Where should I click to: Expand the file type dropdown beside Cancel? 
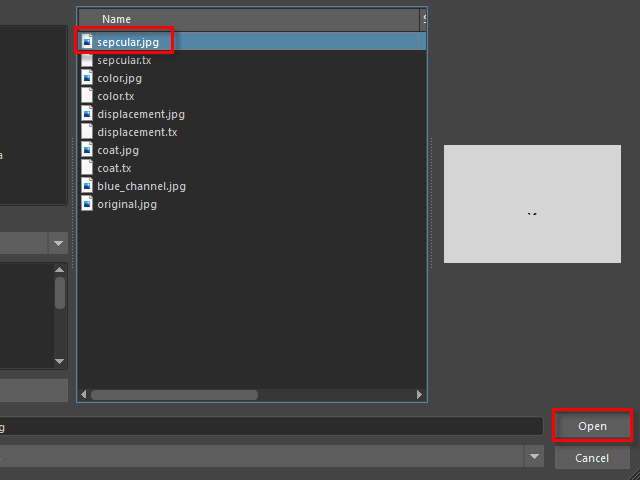point(535,457)
